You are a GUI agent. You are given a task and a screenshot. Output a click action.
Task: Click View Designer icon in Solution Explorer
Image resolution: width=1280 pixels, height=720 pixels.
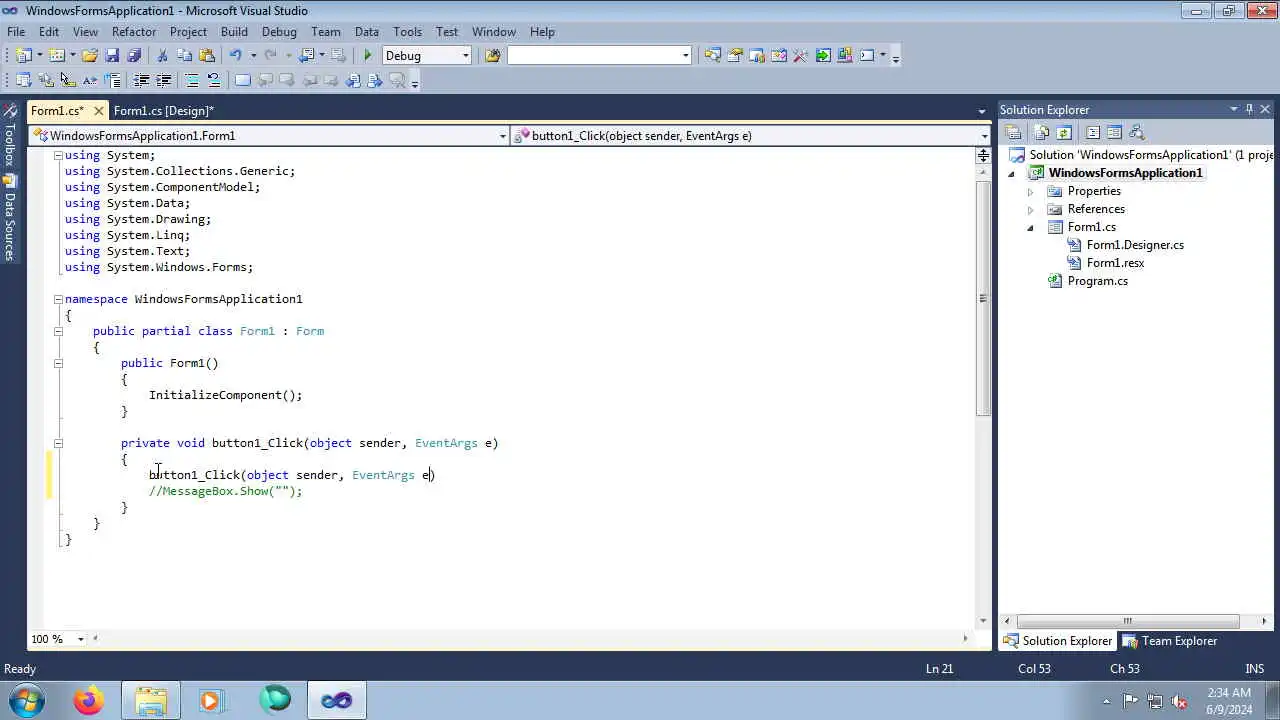[1114, 132]
